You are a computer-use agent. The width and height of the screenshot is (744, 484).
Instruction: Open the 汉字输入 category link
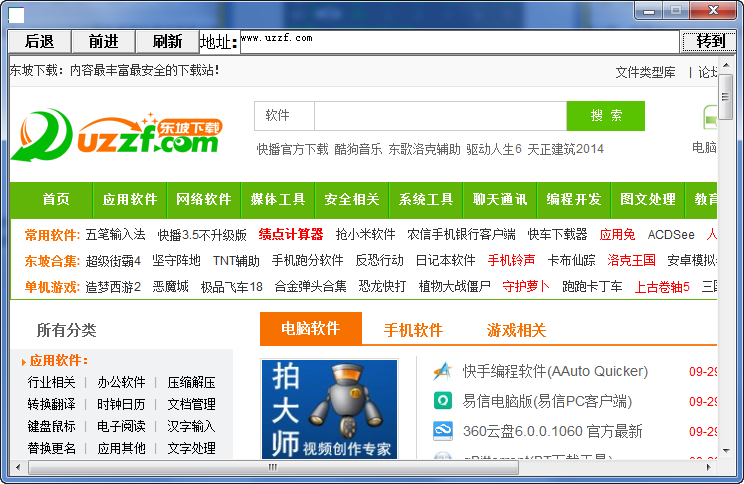pyautogui.click(x=191, y=426)
